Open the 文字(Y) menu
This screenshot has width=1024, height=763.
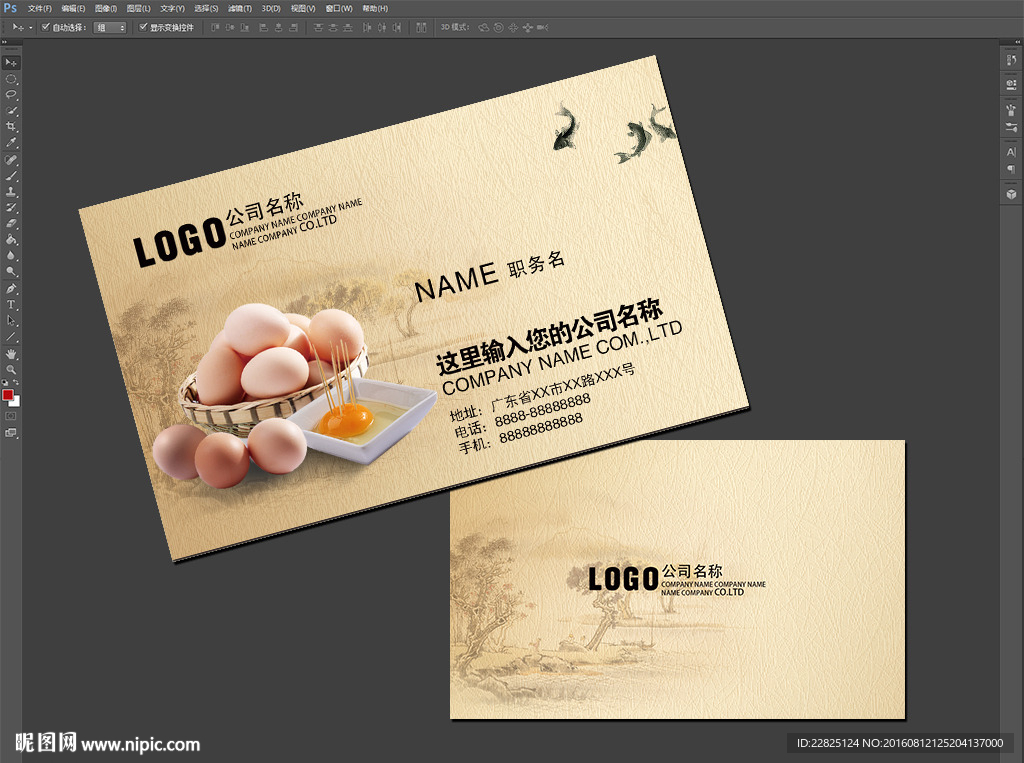pos(172,8)
